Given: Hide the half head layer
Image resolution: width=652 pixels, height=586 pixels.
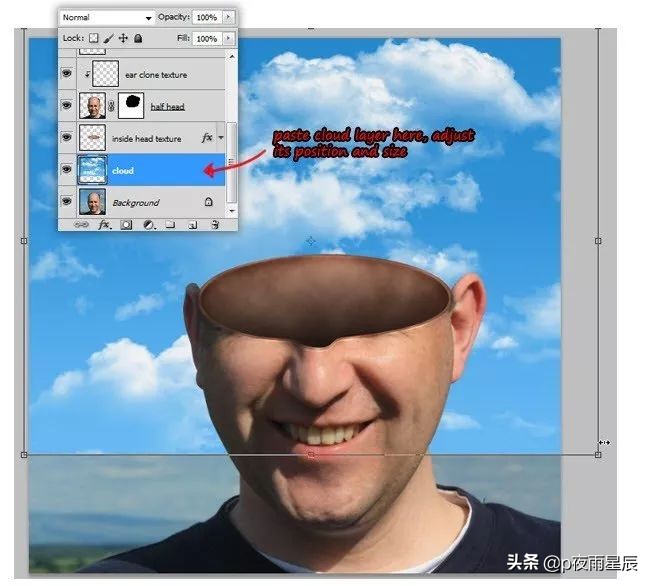Looking at the screenshot, I should tap(67, 105).
